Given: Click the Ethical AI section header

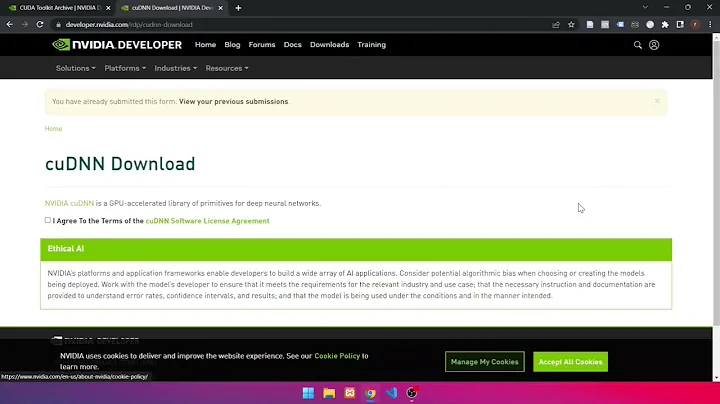Looking at the screenshot, I should click(x=356, y=249).
